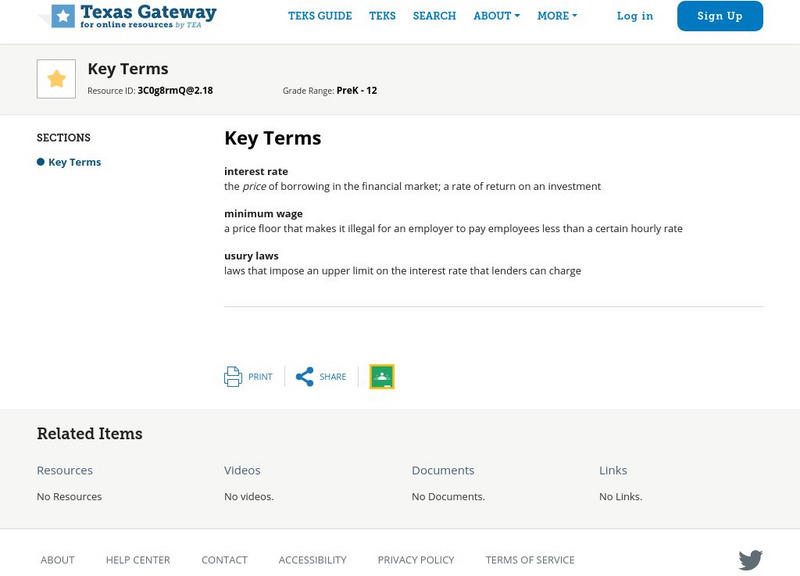This screenshot has width=800, height=576.
Task: Open the TEKS navigation item
Action: pyautogui.click(x=382, y=16)
